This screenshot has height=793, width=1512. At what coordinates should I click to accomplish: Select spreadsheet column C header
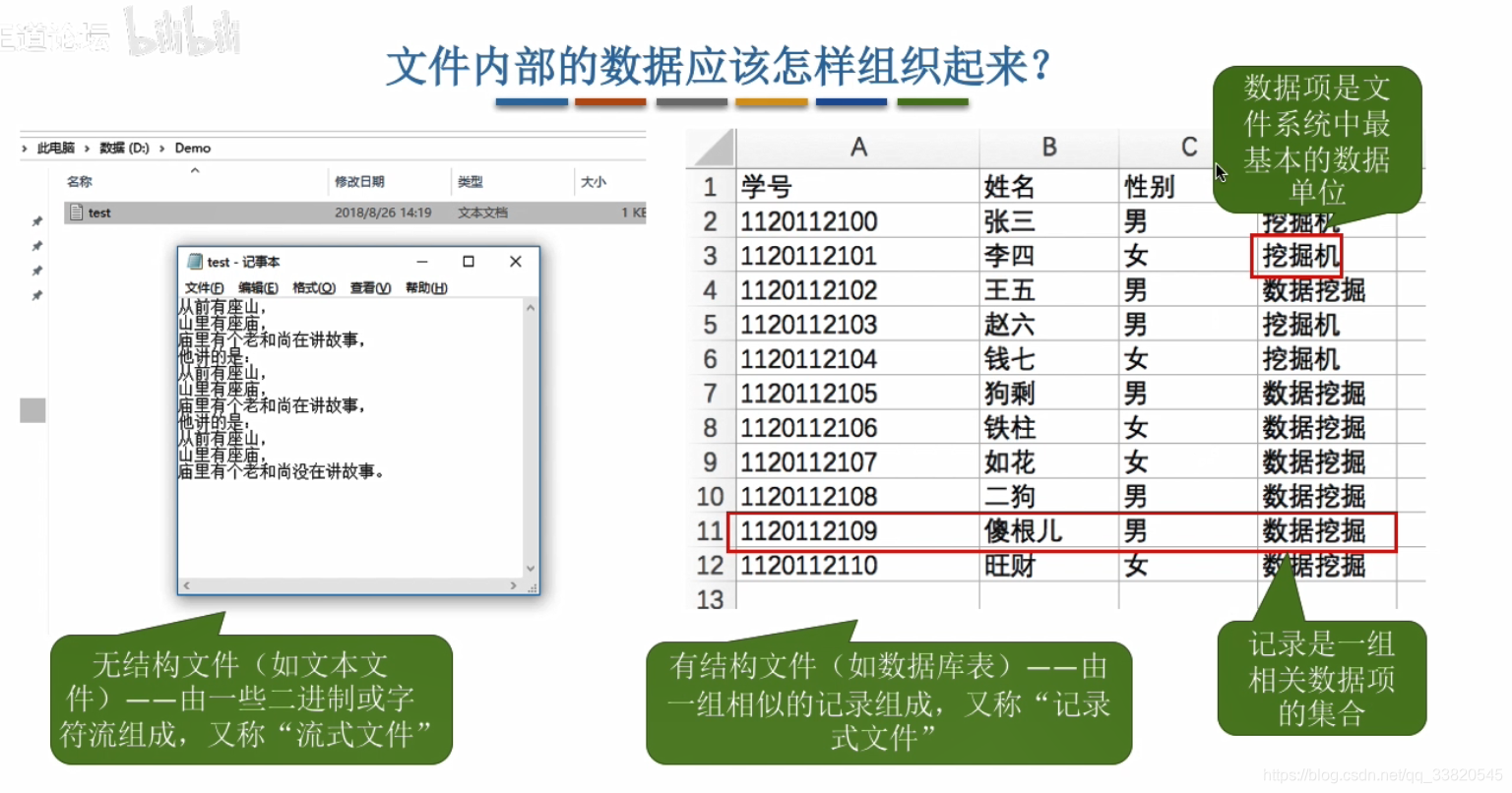pos(1188,148)
